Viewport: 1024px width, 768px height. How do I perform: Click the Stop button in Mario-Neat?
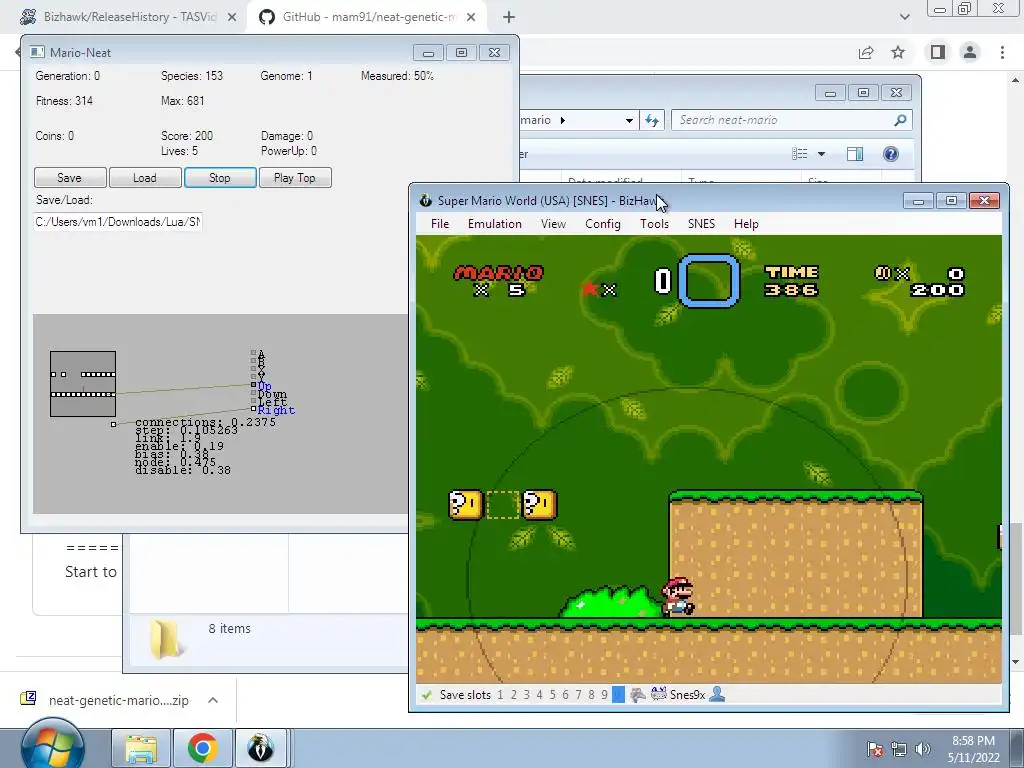pos(219,178)
